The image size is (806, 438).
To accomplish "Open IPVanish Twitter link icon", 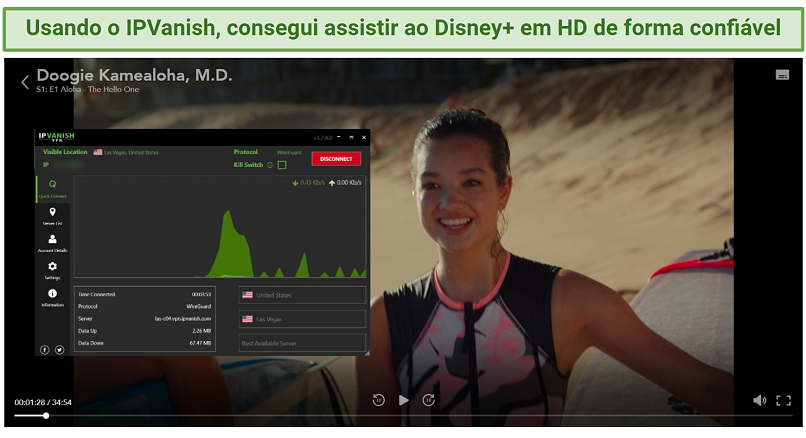I will (x=60, y=350).
